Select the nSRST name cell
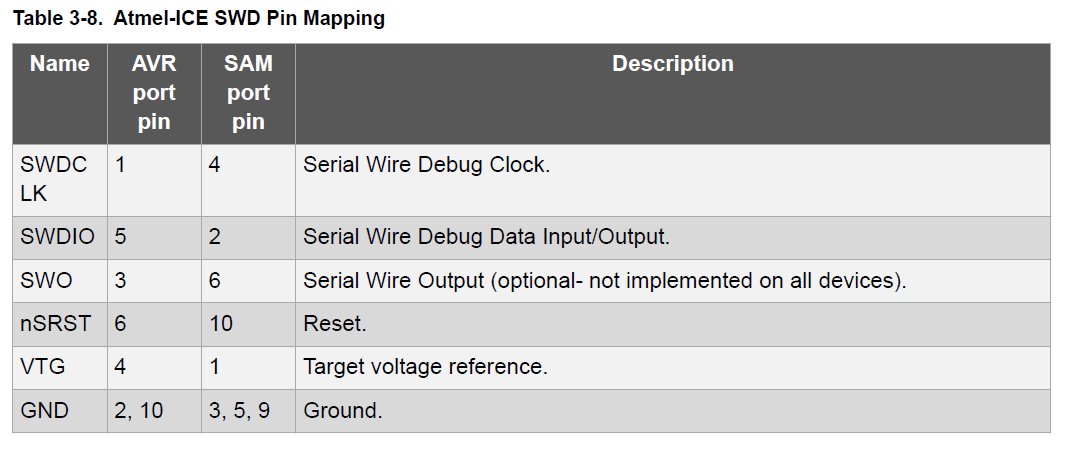Viewport: 1075px width, 452px height. (56, 324)
